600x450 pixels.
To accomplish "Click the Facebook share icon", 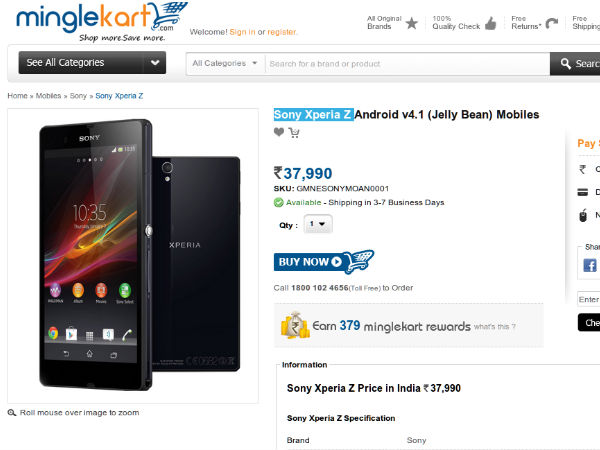I will 590,265.
